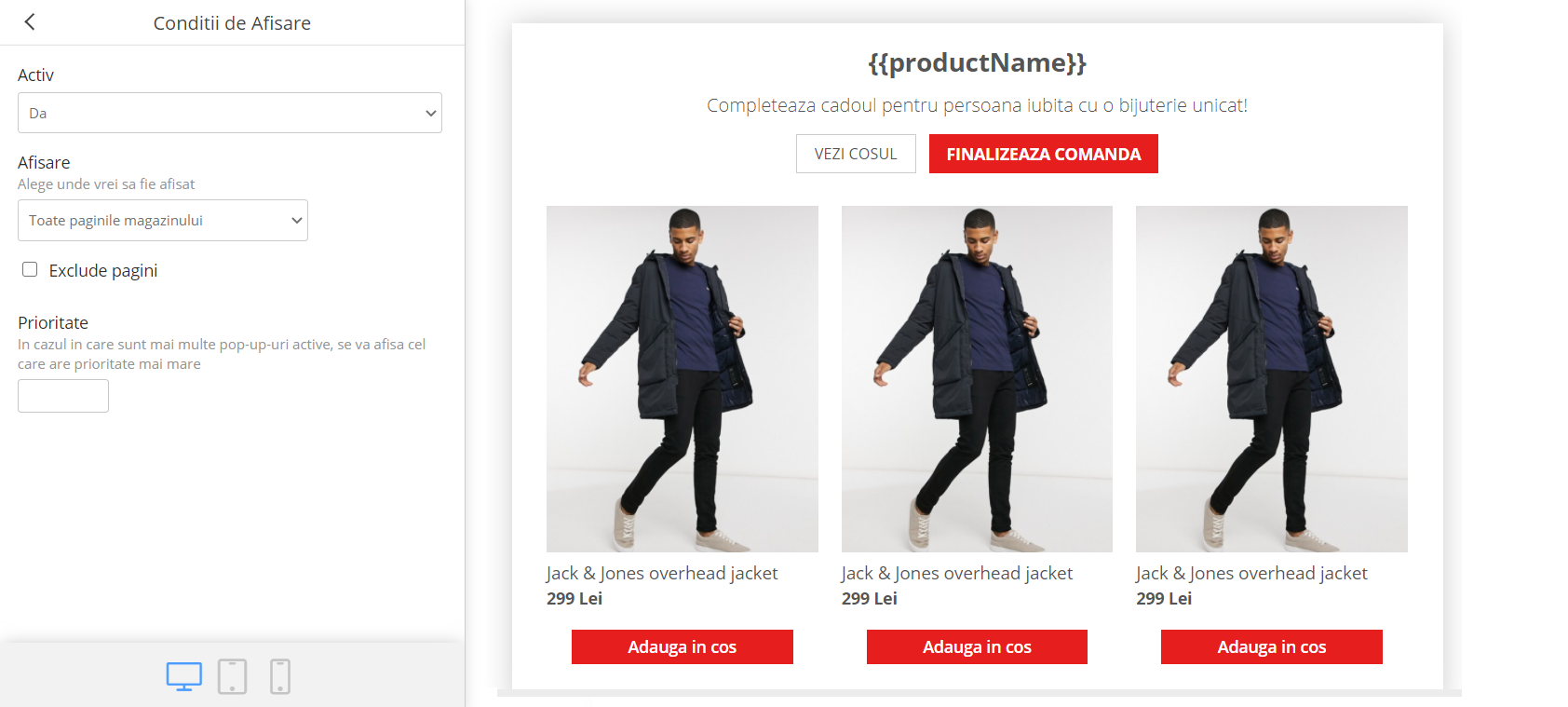Open the Activ dropdown set to Da
Viewport: 1568px width, 707px height.
pyautogui.click(x=229, y=112)
